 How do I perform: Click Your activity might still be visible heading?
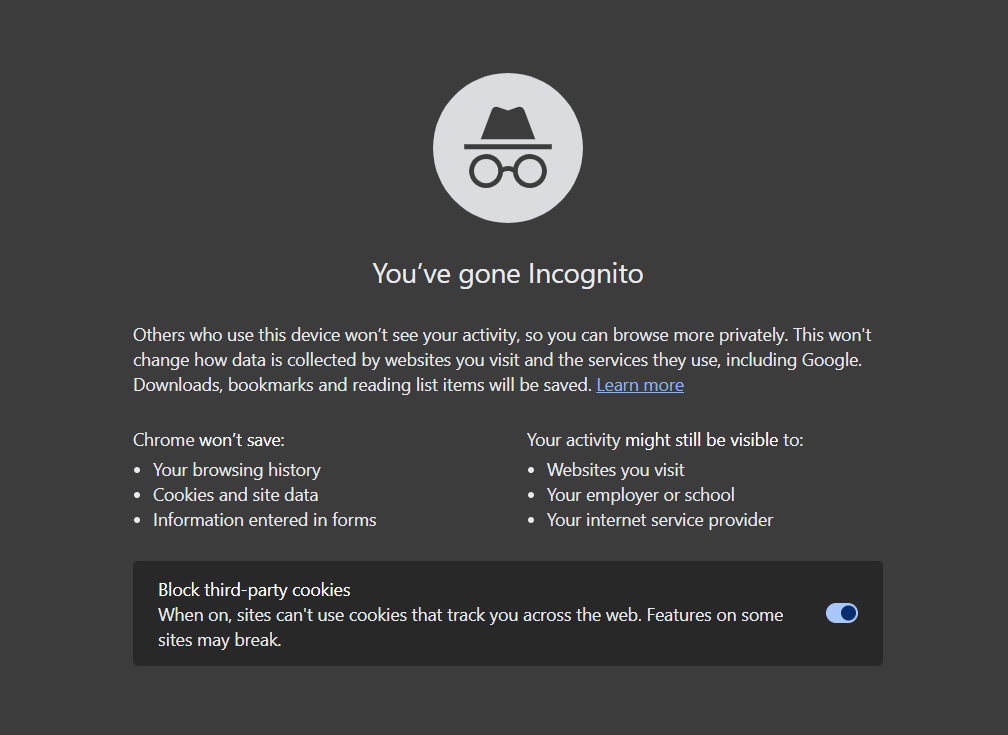[x=665, y=440]
